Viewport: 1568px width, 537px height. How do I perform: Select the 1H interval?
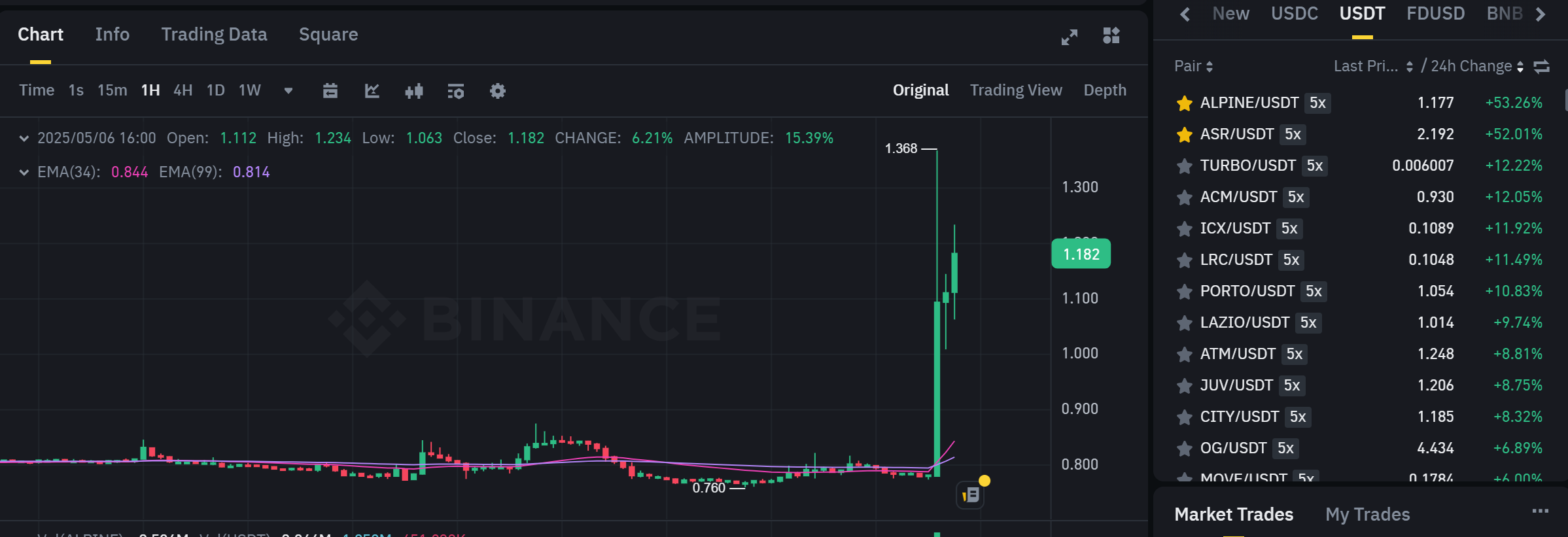point(150,90)
